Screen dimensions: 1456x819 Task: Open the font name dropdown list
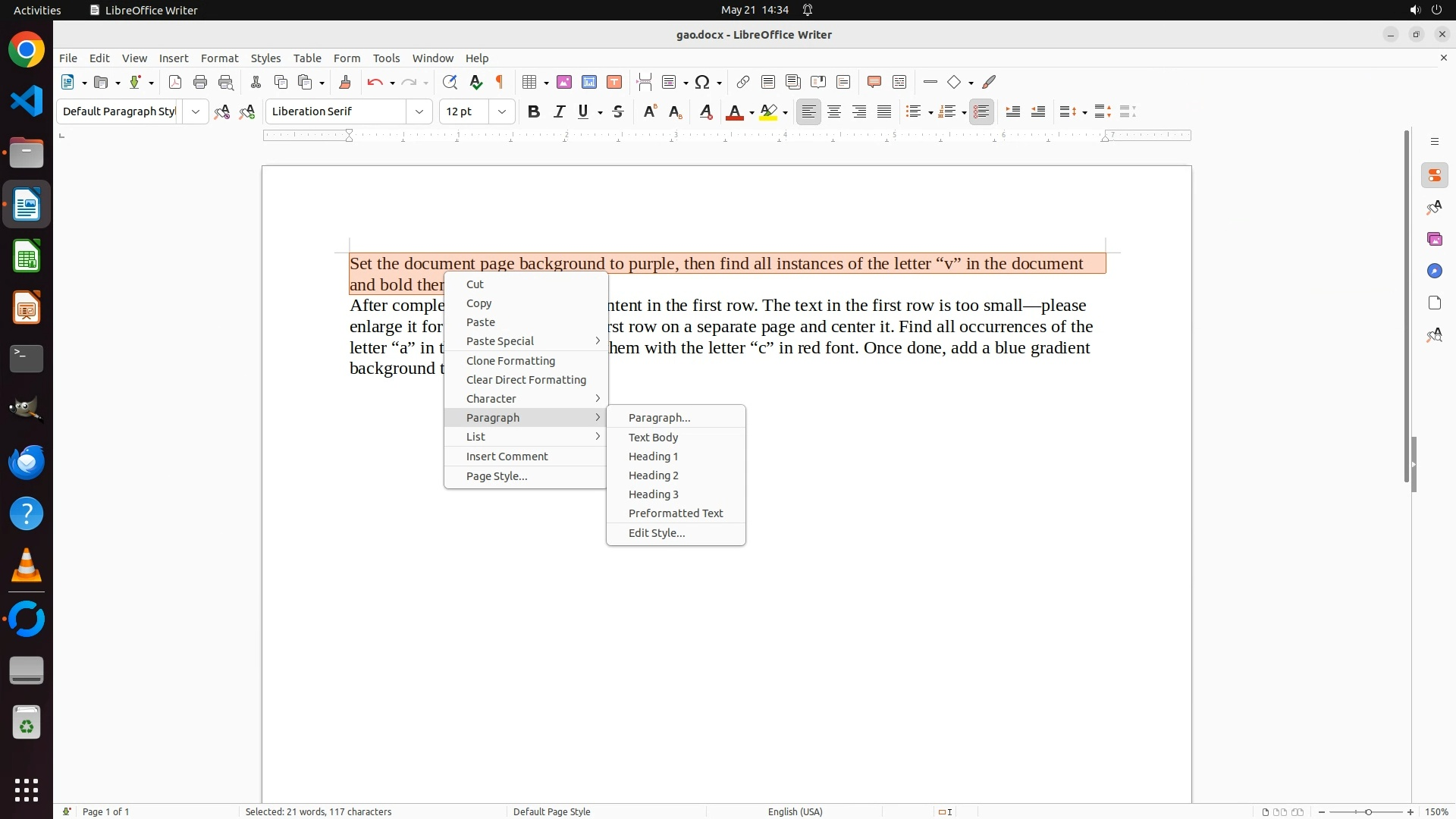pos(419,111)
